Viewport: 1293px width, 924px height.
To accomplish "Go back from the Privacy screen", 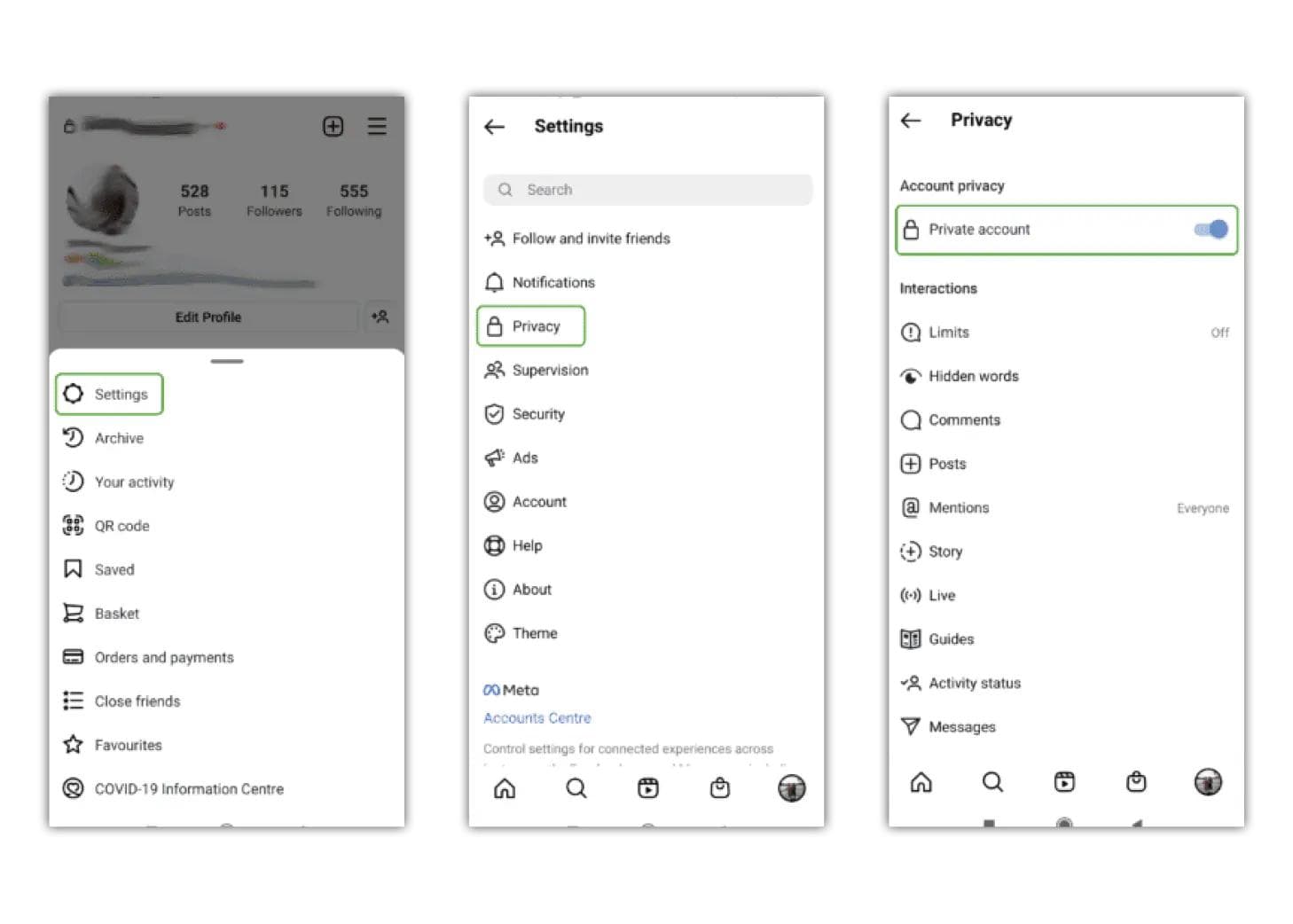I will point(911,121).
